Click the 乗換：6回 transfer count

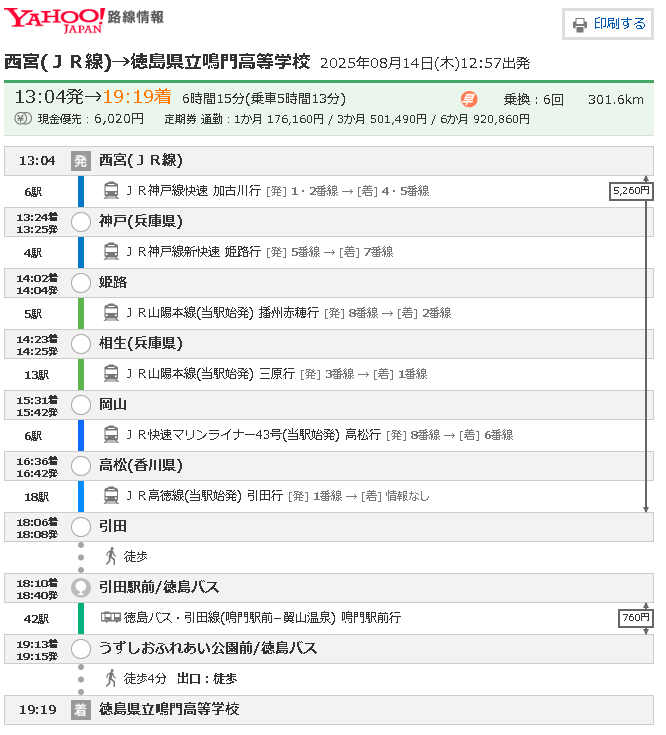click(534, 99)
